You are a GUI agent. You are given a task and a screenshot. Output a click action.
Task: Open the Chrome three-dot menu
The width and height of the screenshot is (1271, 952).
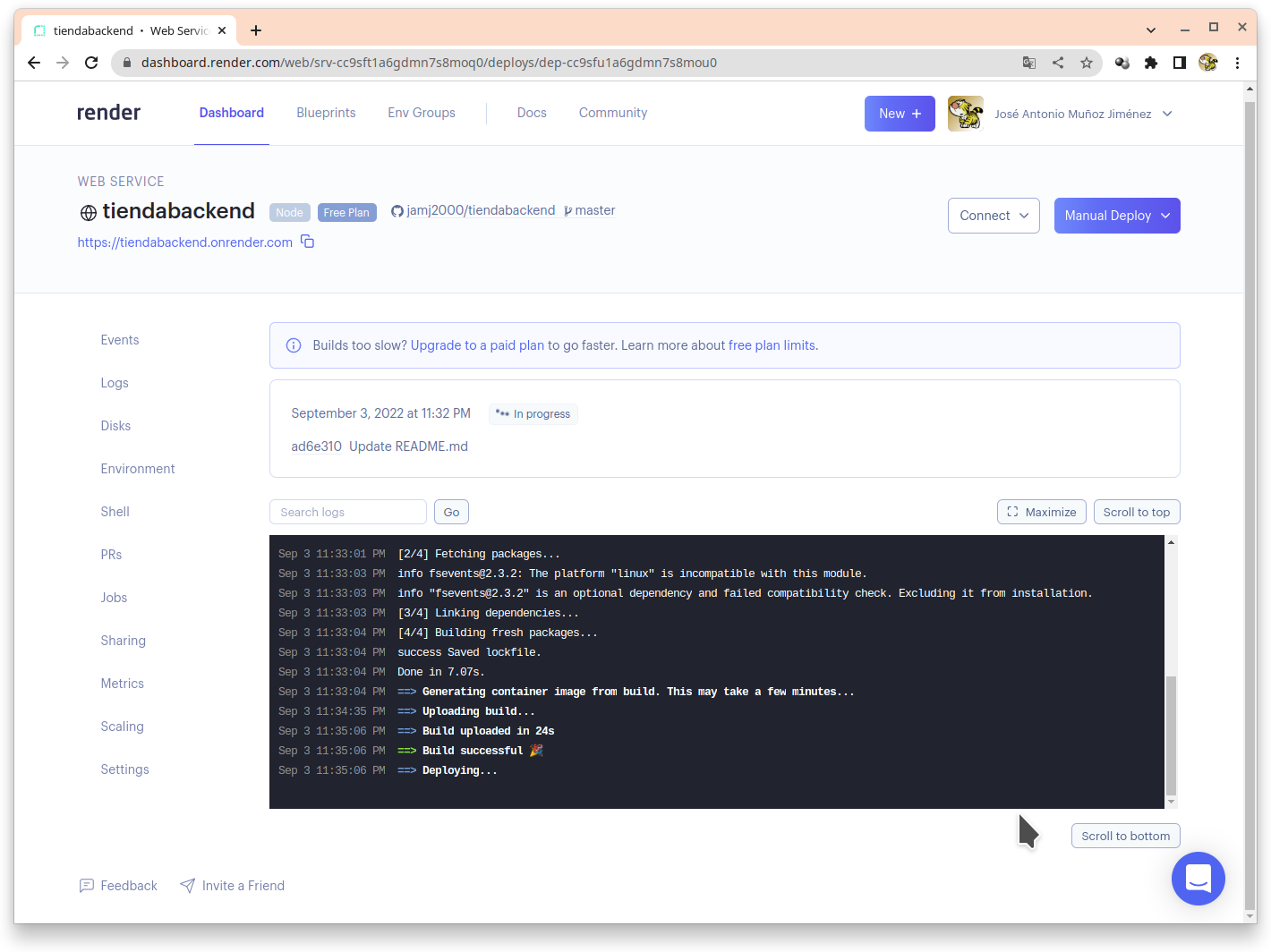tap(1237, 63)
